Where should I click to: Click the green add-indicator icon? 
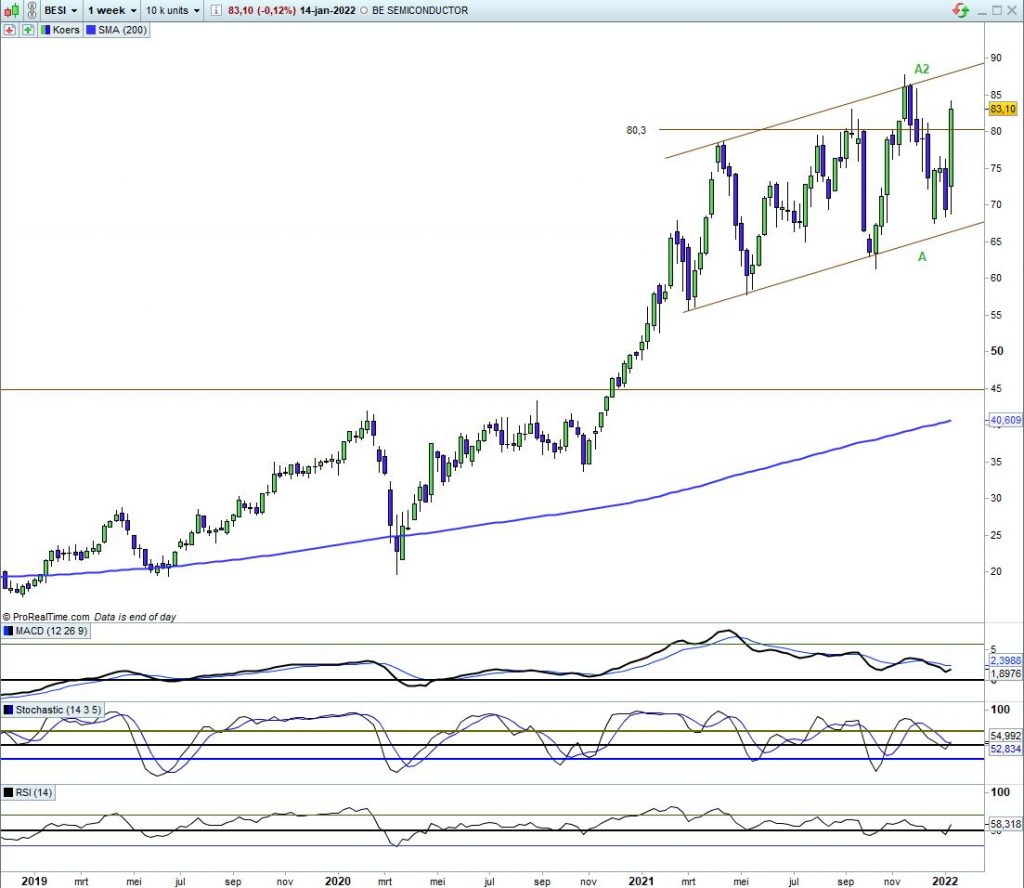click(x=27, y=30)
